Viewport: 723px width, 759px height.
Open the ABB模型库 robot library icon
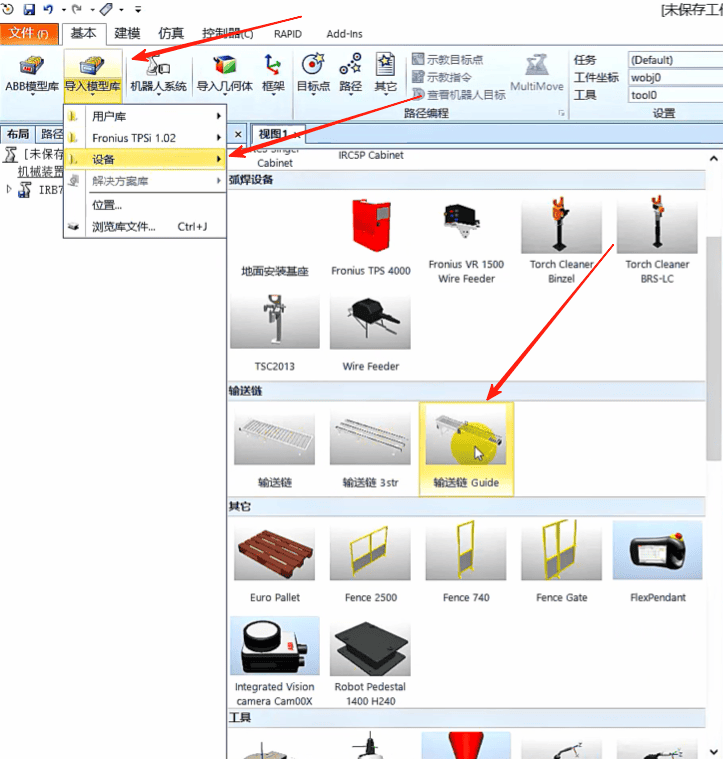coord(32,74)
